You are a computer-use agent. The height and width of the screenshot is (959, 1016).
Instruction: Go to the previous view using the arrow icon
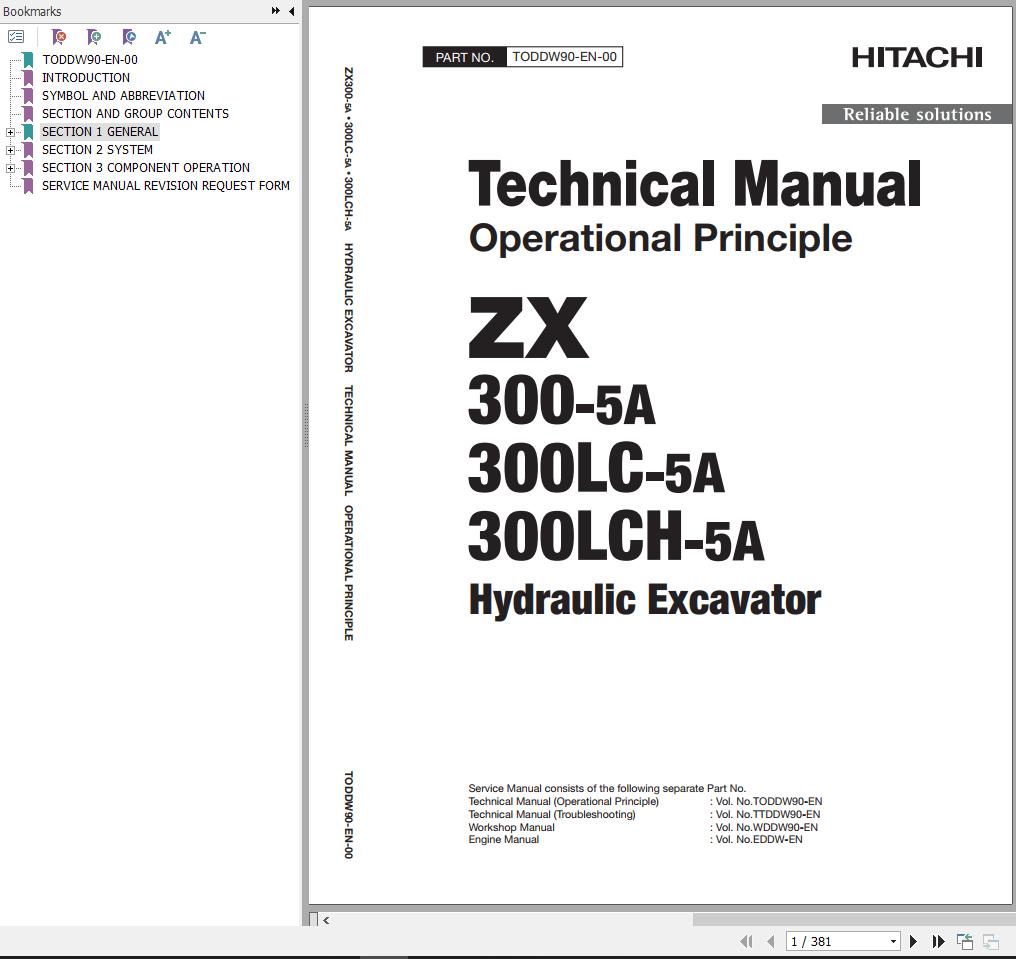click(x=964, y=941)
